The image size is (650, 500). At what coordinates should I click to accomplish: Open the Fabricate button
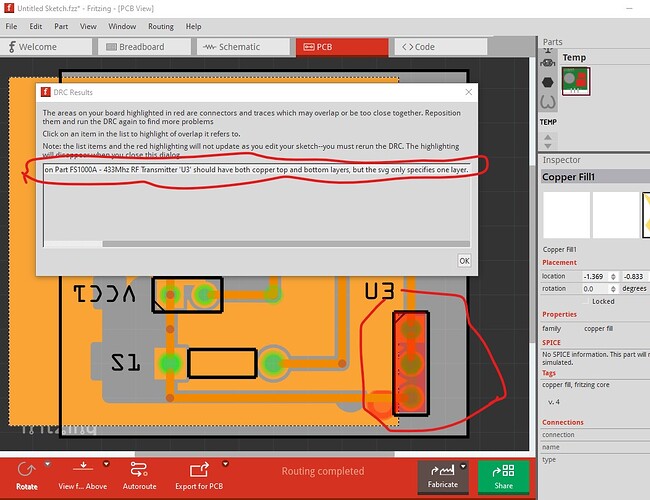pyautogui.click(x=443, y=477)
